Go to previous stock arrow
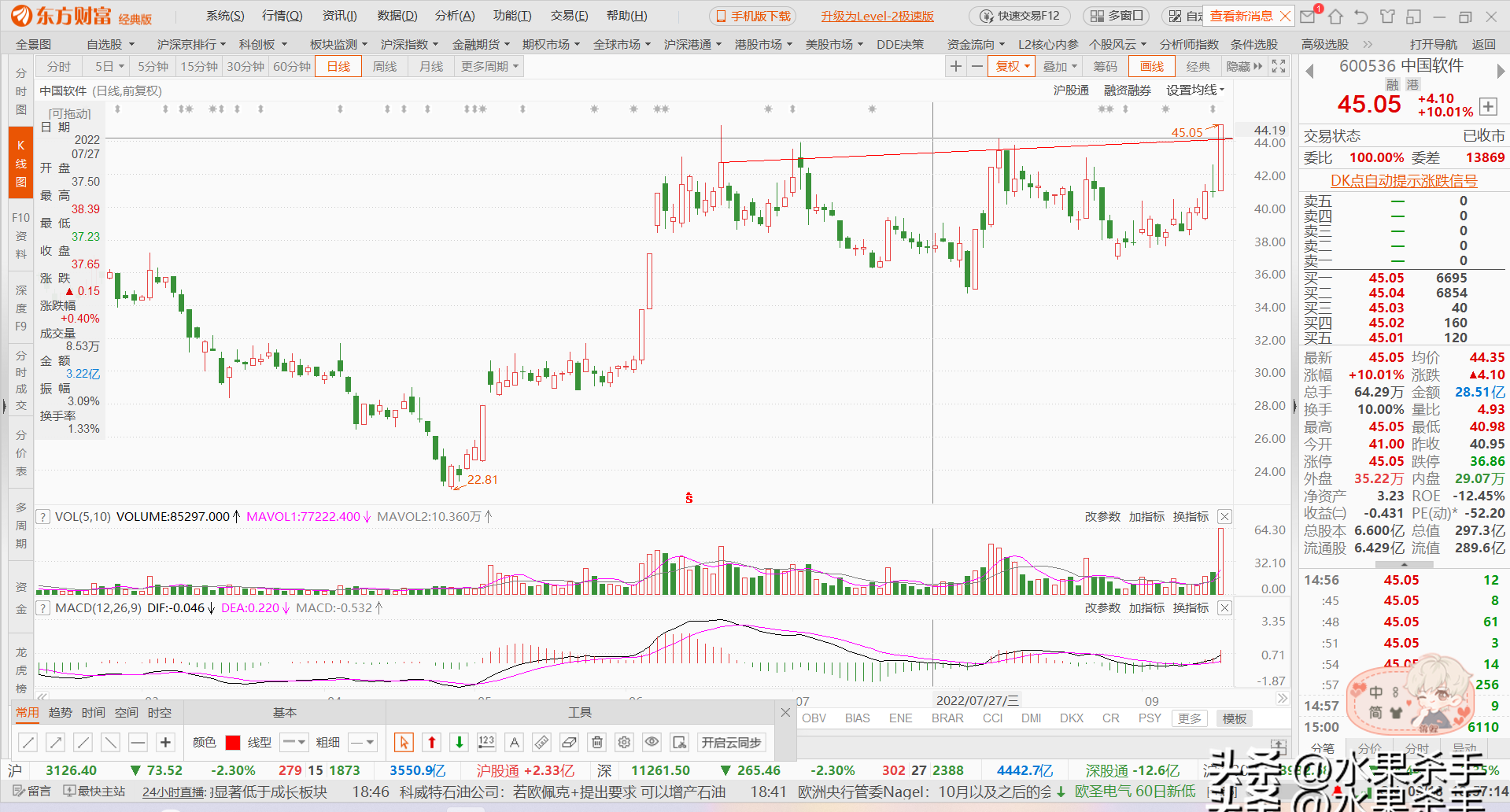The height and width of the screenshot is (812, 1510). (x=1310, y=71)
